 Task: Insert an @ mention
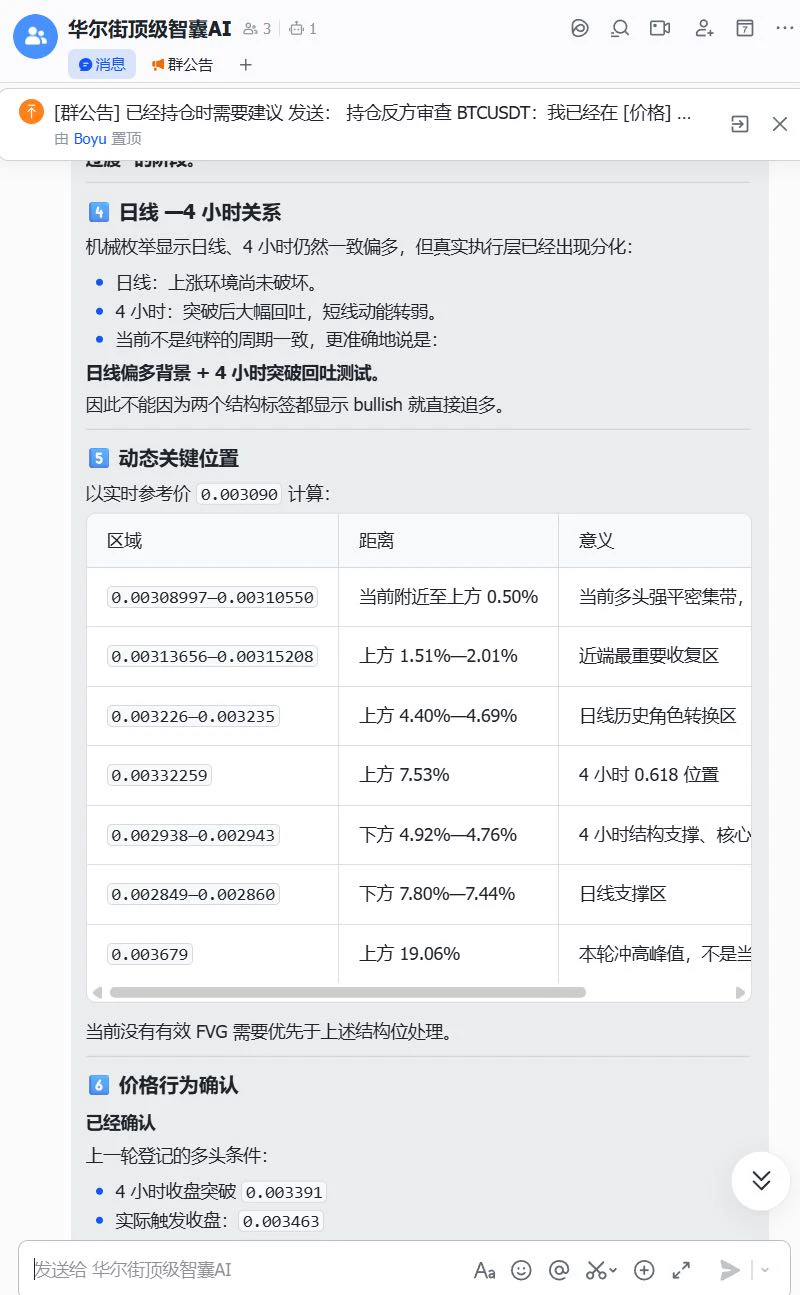(x=559, y=1270)
